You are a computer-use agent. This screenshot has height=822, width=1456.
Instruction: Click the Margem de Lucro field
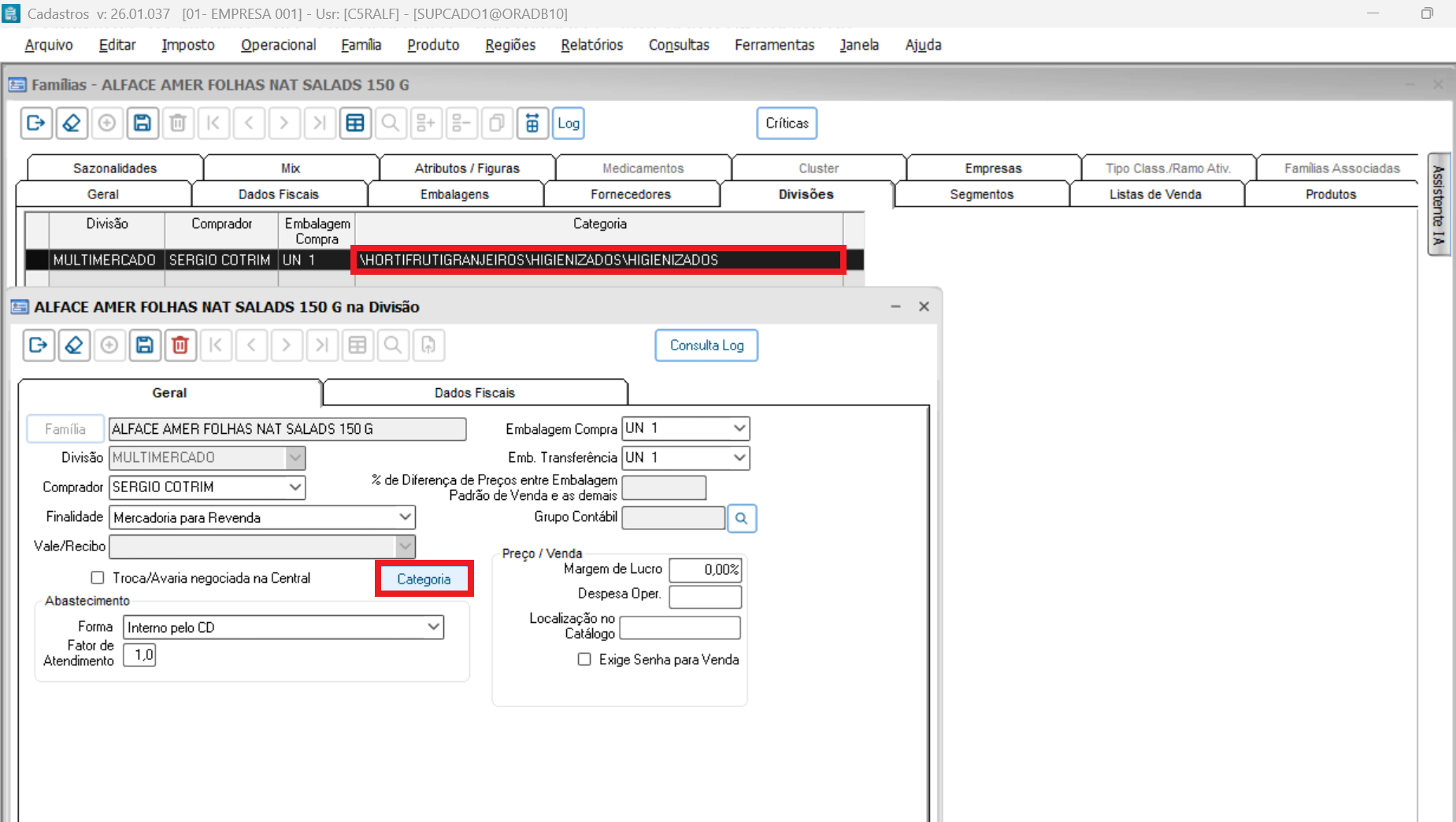[706, 569]
